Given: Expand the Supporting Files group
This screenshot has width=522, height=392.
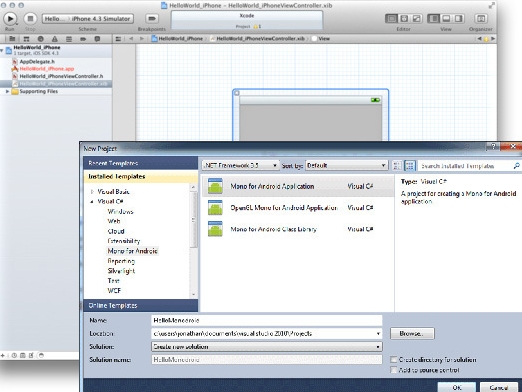Looking at the screenshot, I should click(x=7, y=91).
